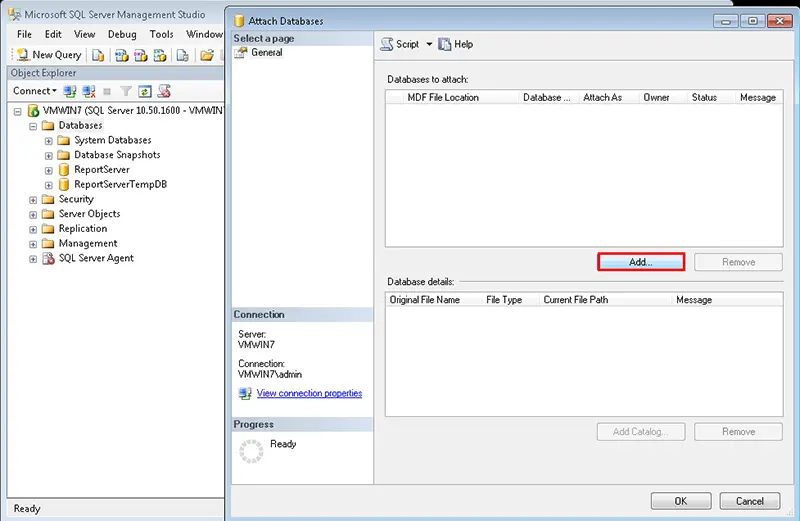The width and height of the screenshot is (800, 521).
Task: Click the Database Engine Query icon
Action: [x=98, y=55]
